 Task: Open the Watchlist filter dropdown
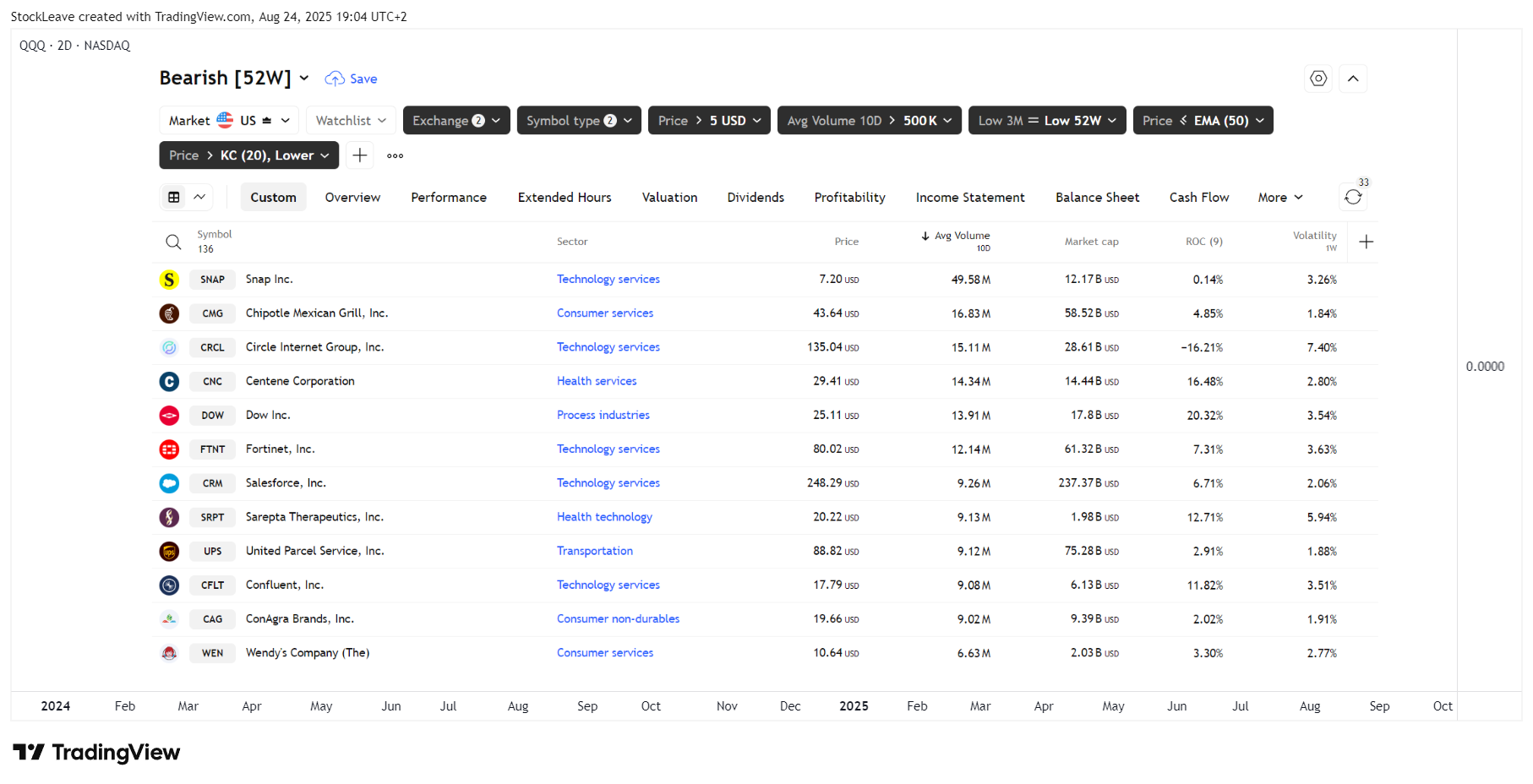(x=351, y=121)
